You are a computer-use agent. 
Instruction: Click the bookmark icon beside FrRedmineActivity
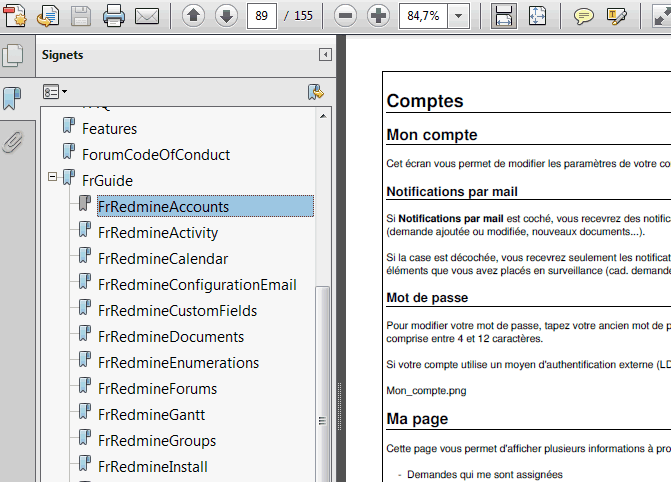tap(85, 230)
